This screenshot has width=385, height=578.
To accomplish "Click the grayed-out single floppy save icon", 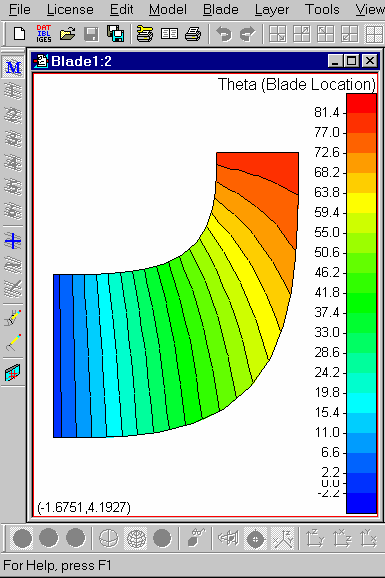I will [x=91, y=34].
